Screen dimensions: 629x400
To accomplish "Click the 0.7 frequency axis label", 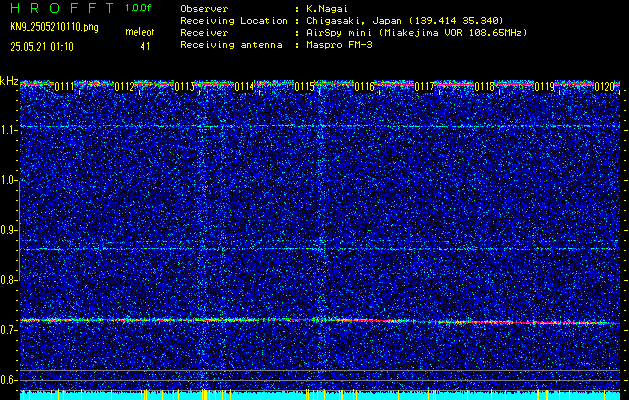I will click(8, 330).
